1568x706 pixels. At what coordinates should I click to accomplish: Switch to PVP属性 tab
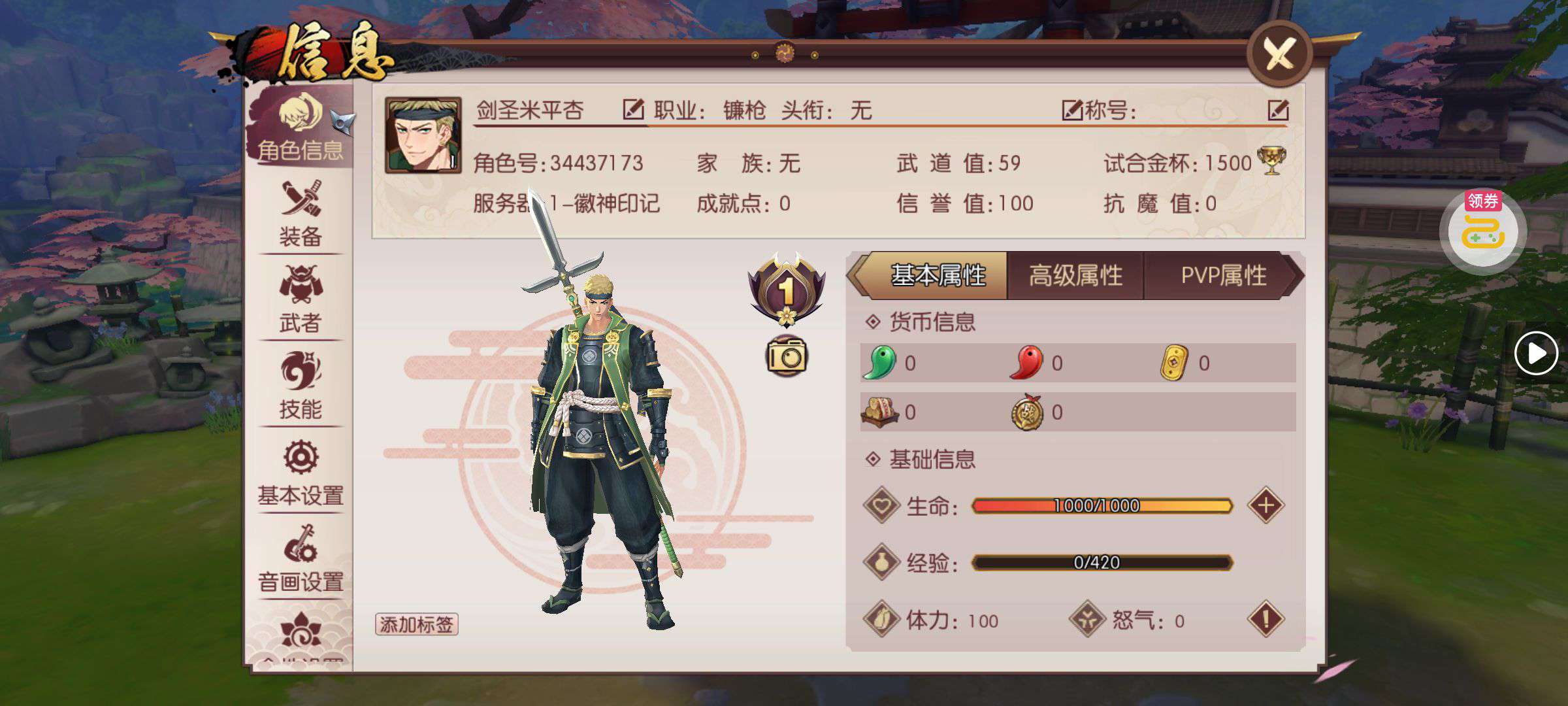click(1223, 276)
